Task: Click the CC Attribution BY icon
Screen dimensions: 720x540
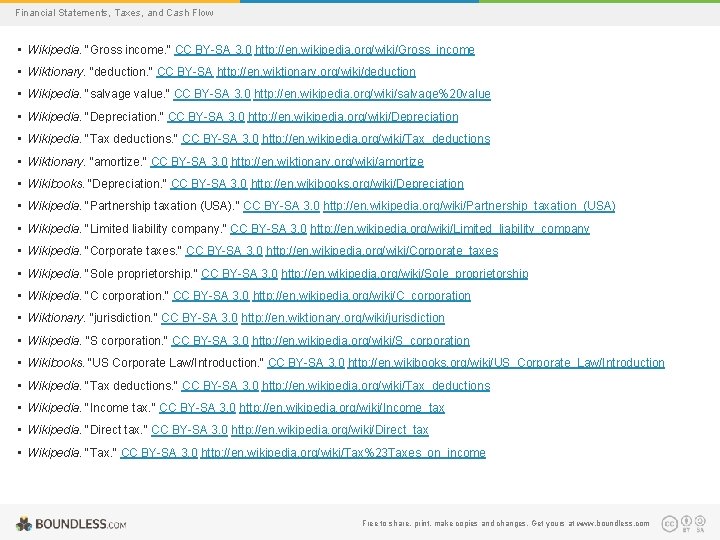Action: pyautogui.click(x=686, y=521)
